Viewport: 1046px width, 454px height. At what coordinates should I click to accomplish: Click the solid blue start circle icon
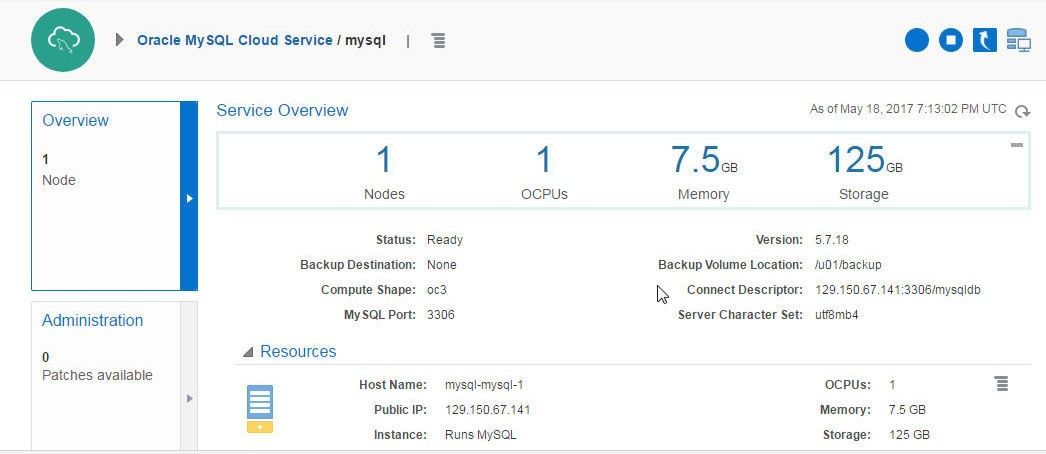[917, 40]
